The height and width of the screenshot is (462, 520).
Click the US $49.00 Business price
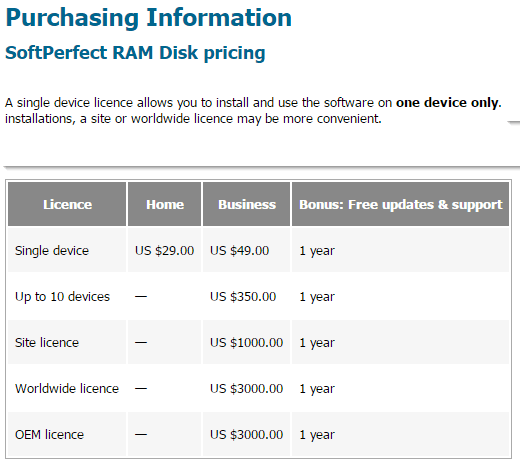click(239, 251)
